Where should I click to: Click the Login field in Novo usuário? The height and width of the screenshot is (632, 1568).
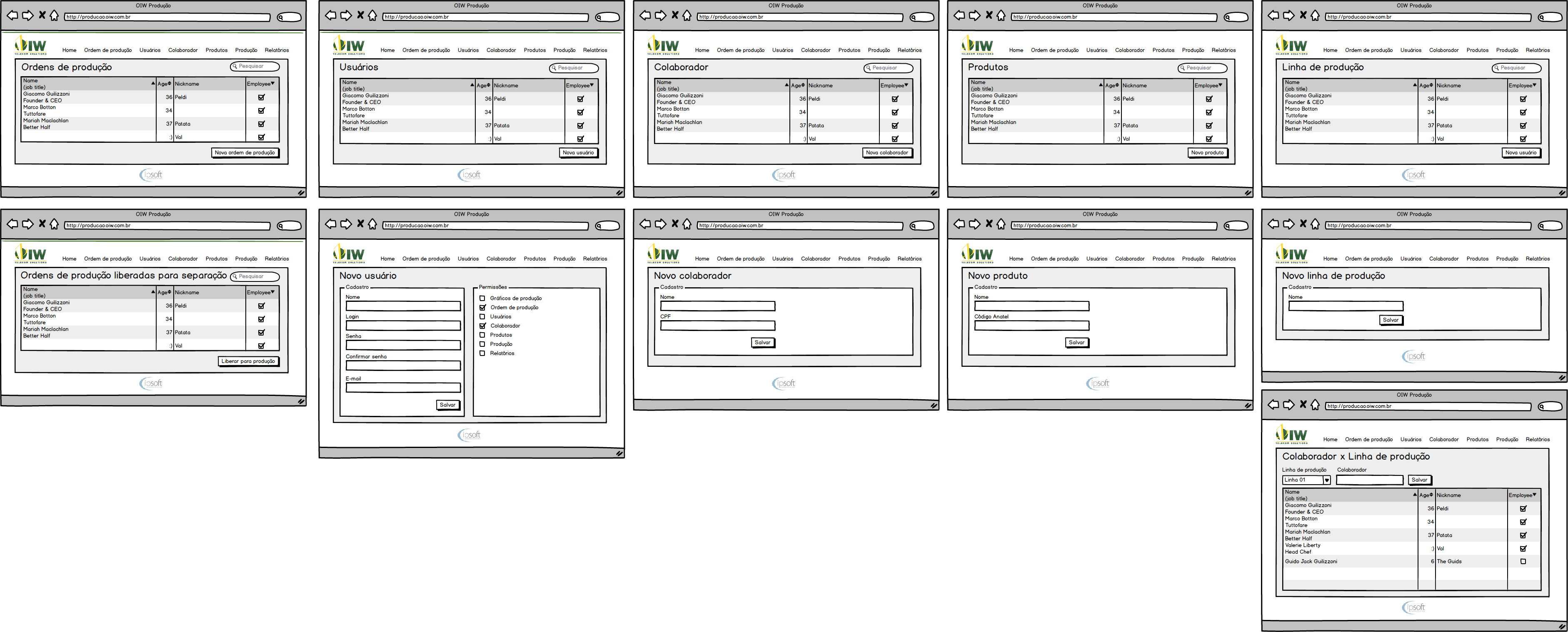click(x=403, y=326)
